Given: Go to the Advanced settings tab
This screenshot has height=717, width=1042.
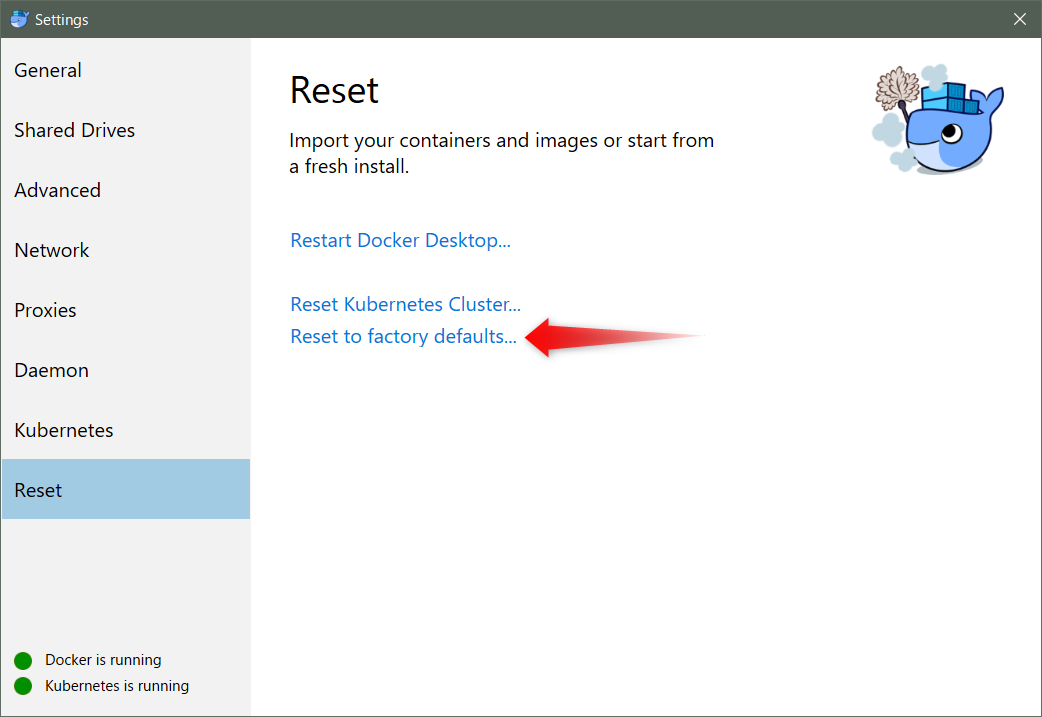Looking at the screenshot, I should [57, 190].
